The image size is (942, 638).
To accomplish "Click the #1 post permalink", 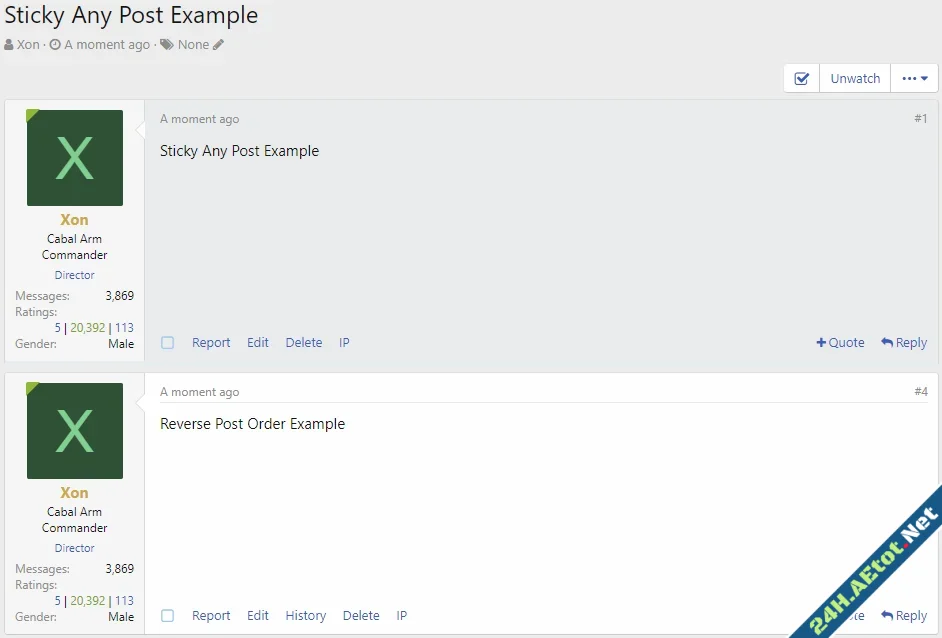I will pyautogui.click(x=919, y=118).
